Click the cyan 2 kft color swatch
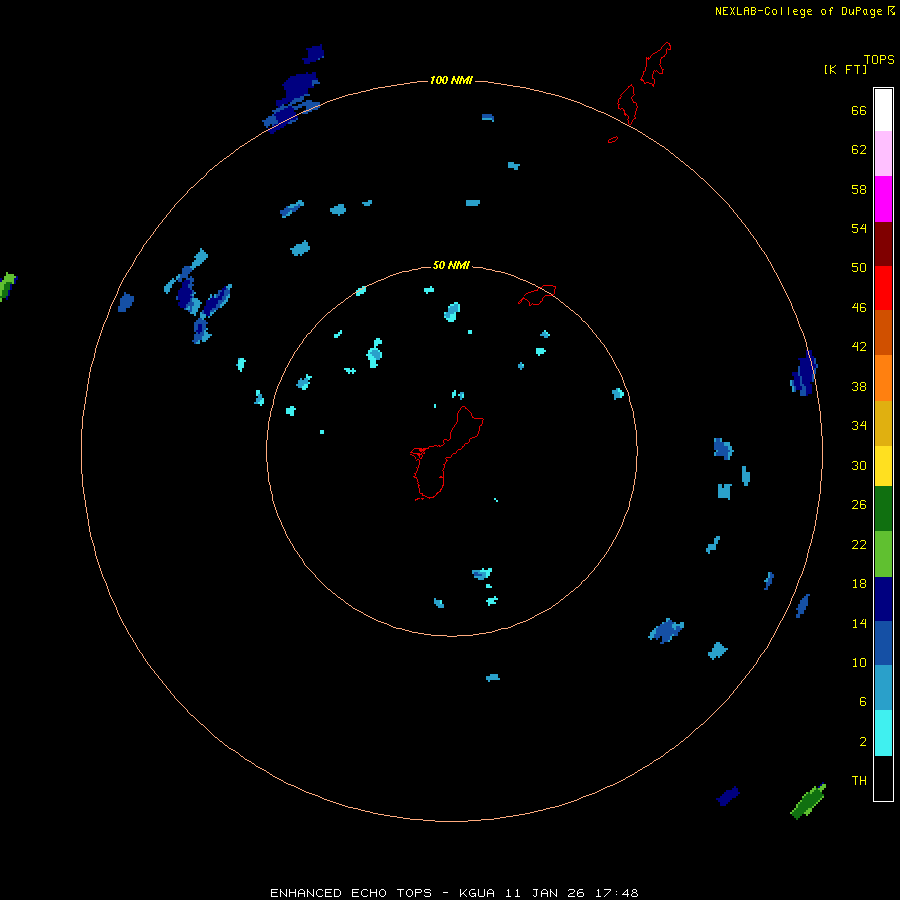 pos(883,733)
